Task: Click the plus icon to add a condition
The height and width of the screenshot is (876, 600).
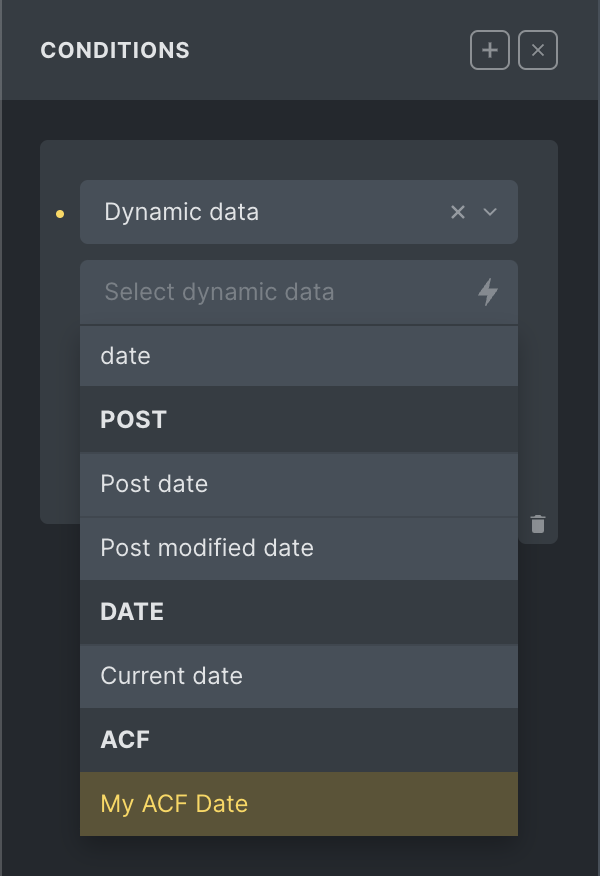Action: click(489, 50)
